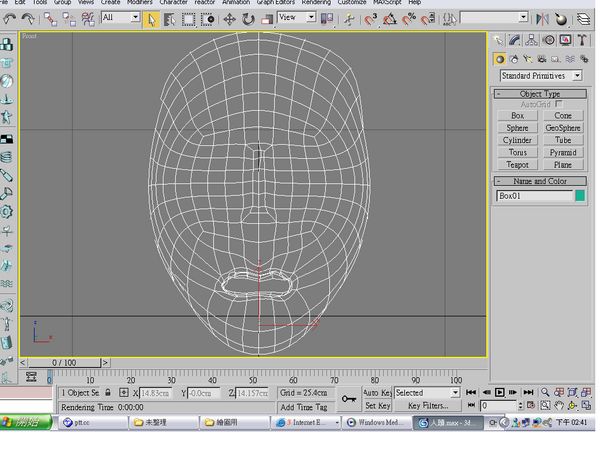Collapse the Object Type rollout

coord(540,94)
